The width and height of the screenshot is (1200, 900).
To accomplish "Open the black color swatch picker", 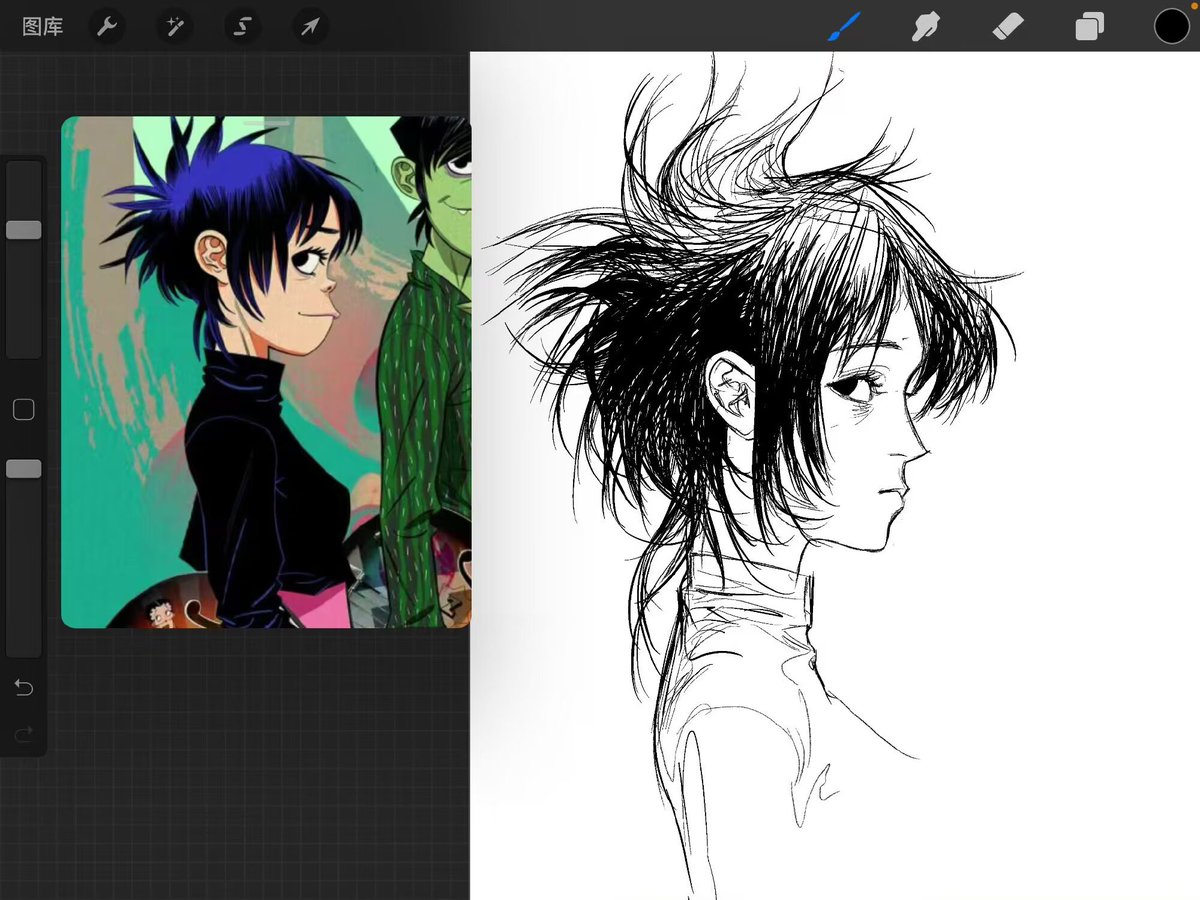I will (x=1172, y=27).
